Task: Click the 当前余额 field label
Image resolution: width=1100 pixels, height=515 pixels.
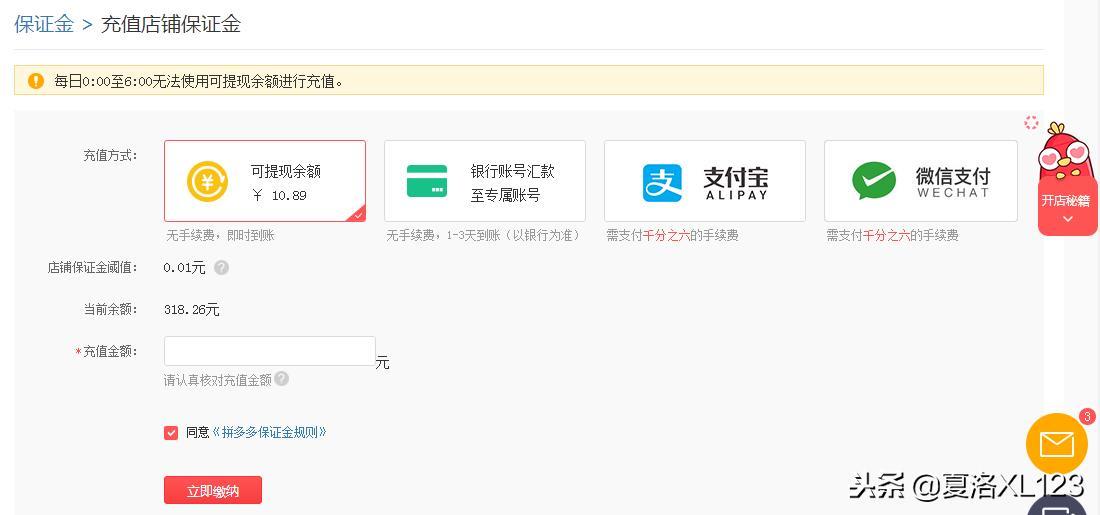Action: click(x=111, y=309)
